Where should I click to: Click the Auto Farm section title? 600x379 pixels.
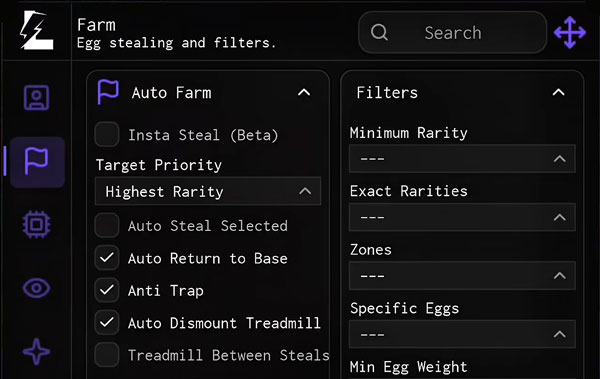(171, 93)
